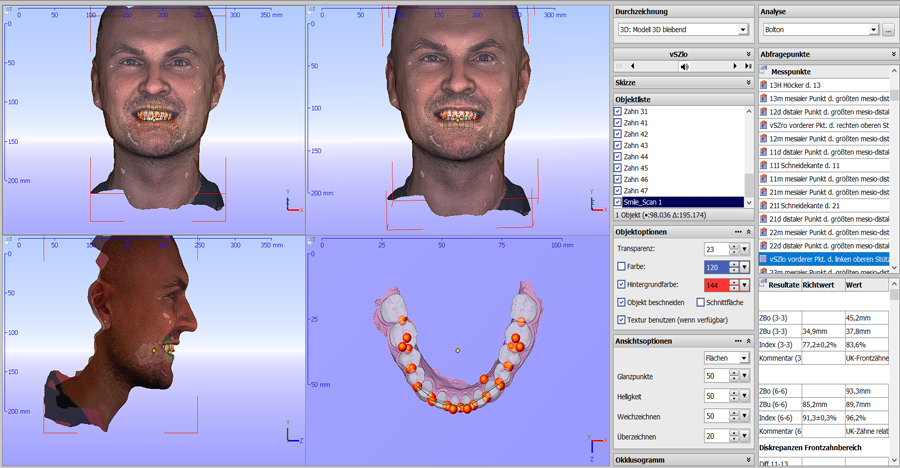Toggle Smile_Scan 1 checkbox

(x=618, y=202)
